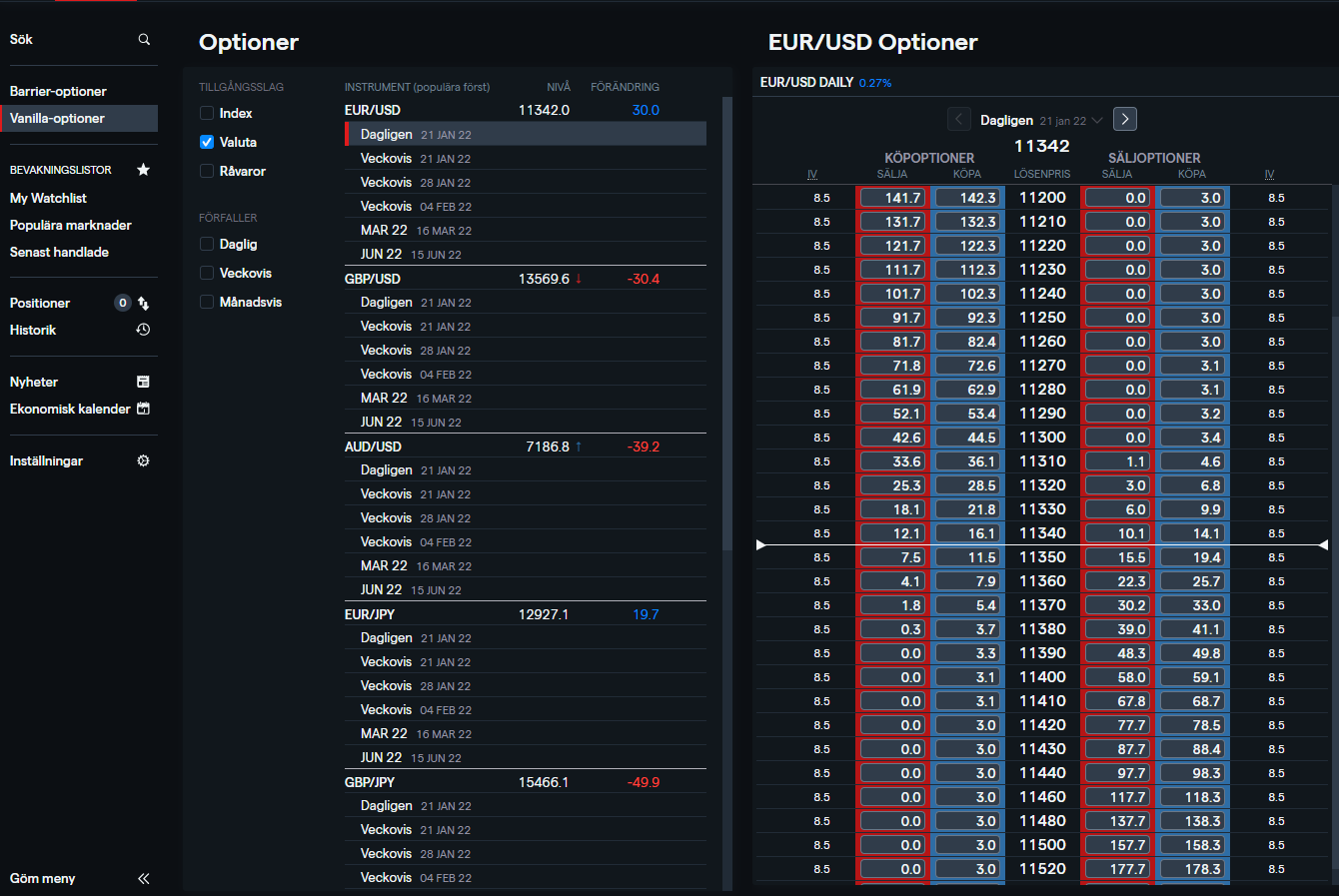1339x896 pixels.
Task: Enable the Veckovis expiry checkbox
Action: tap(207, 273)
